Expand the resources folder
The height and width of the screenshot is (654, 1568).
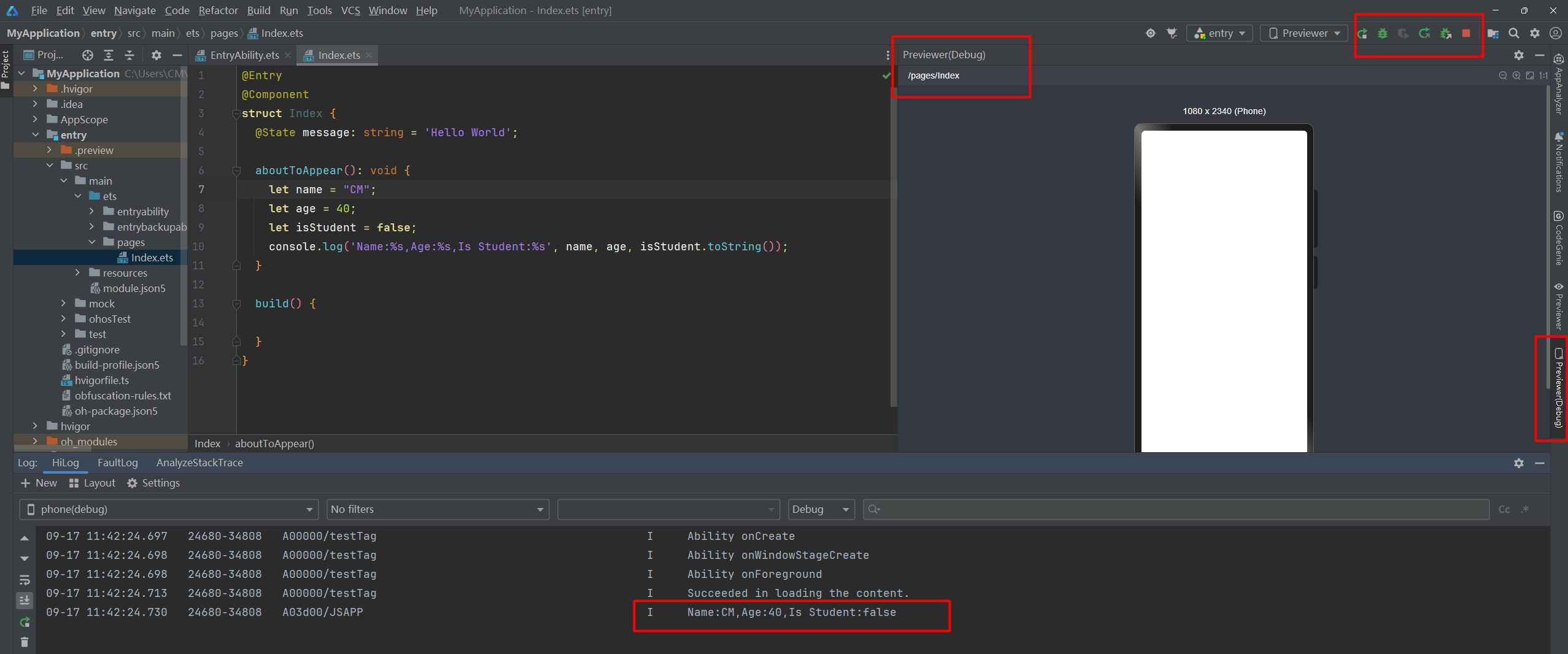(77, 273)
